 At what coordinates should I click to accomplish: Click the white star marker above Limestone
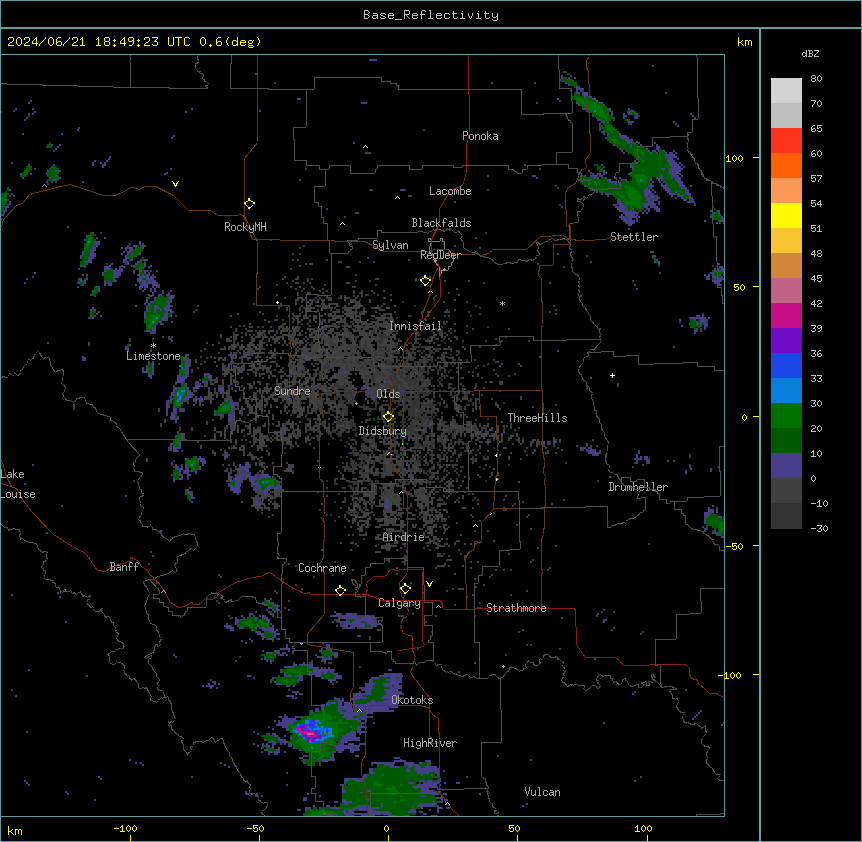[153, 346]
